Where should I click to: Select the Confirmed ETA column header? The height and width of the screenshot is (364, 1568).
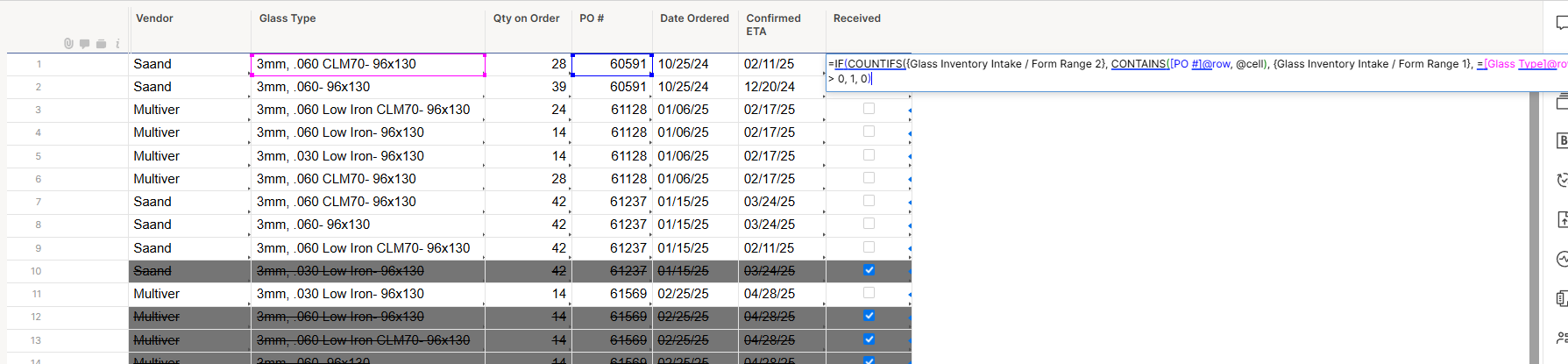pyautogui.click(x=782, y=28)
